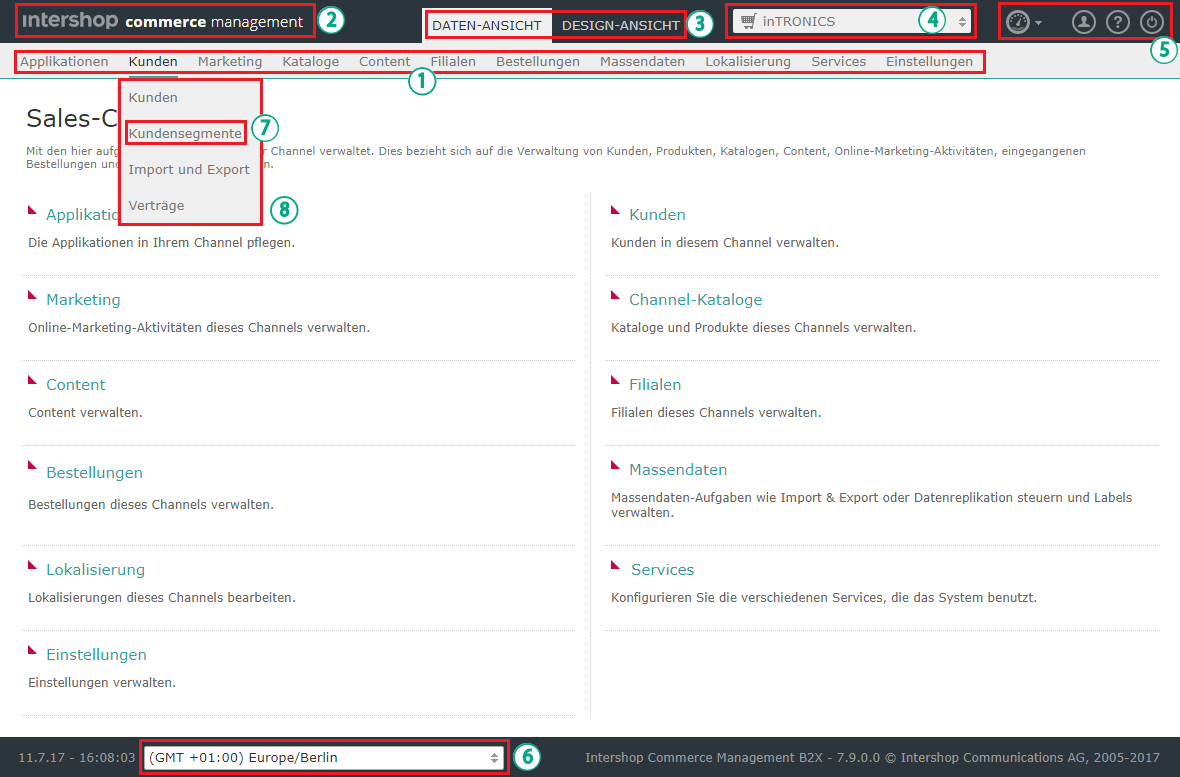
Task: Expand the arrow next to dashboard gauge
Action: (1039, 23)
